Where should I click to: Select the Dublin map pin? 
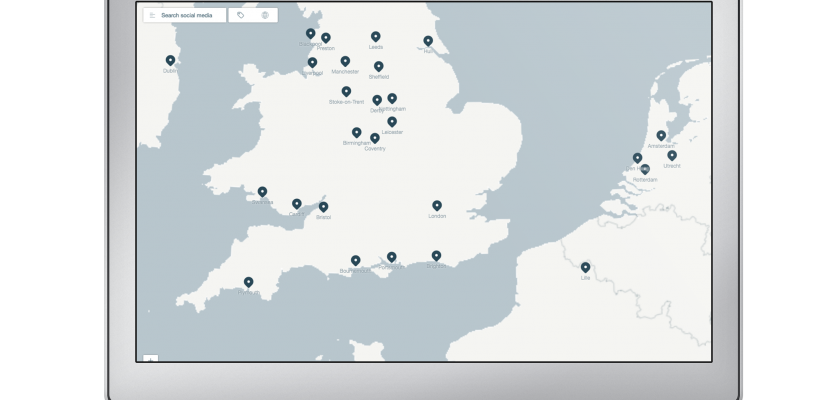tap(170, 60)
